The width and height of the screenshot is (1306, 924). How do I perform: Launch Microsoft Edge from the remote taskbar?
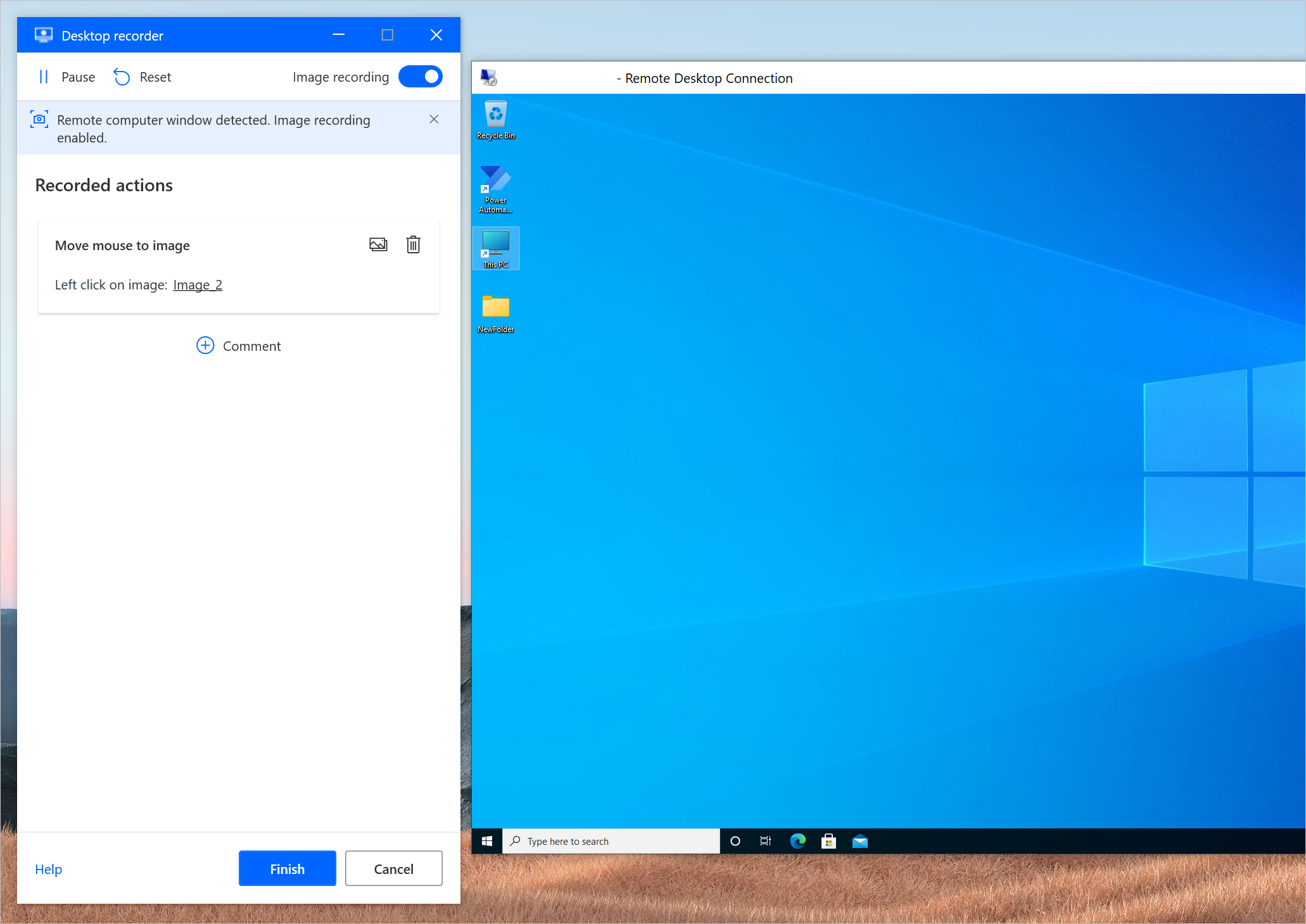pyautogui.click(x=797, y=841)
